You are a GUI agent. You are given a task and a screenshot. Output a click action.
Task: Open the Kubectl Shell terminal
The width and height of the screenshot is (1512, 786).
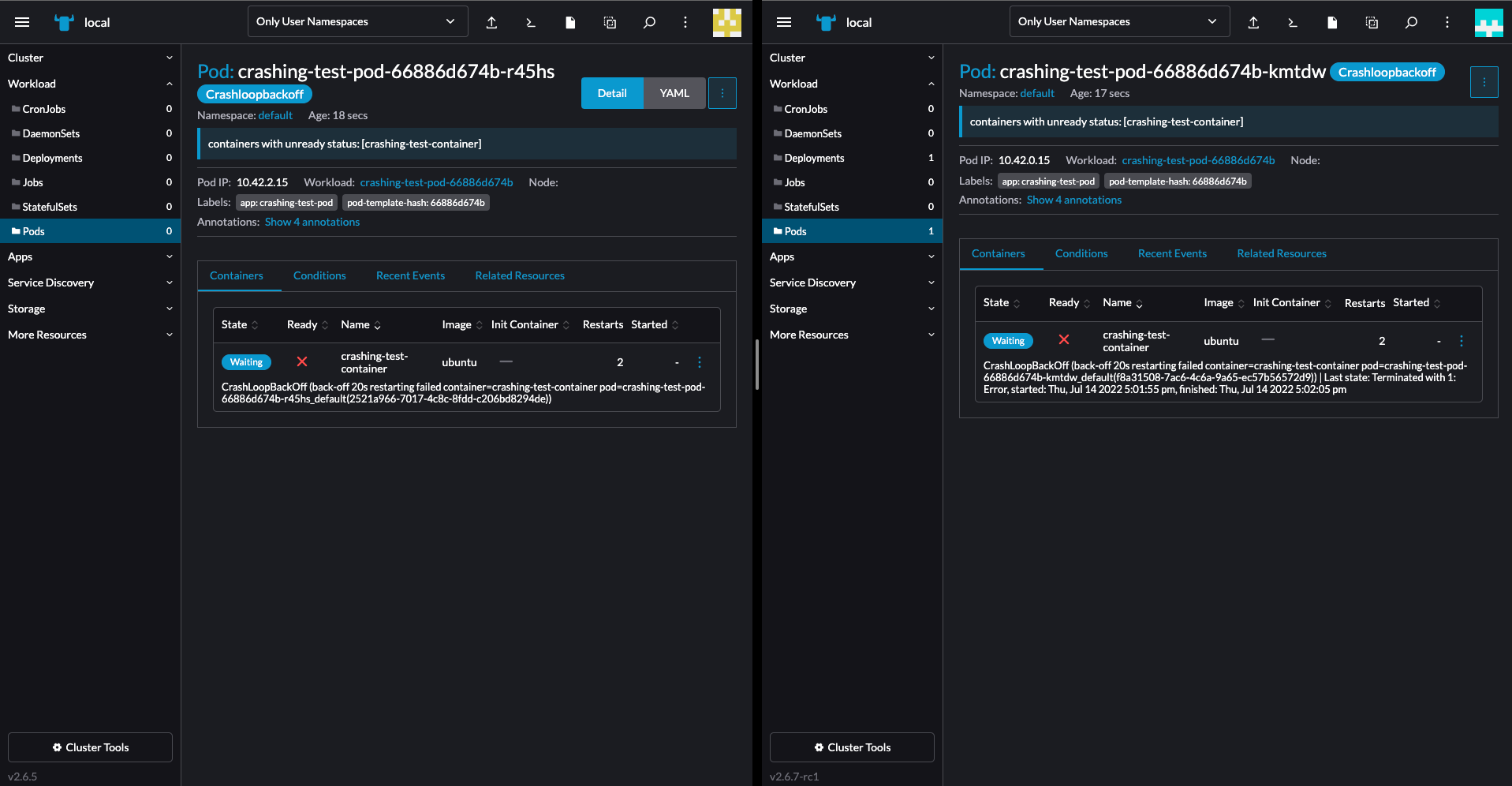tap(530, 22)
